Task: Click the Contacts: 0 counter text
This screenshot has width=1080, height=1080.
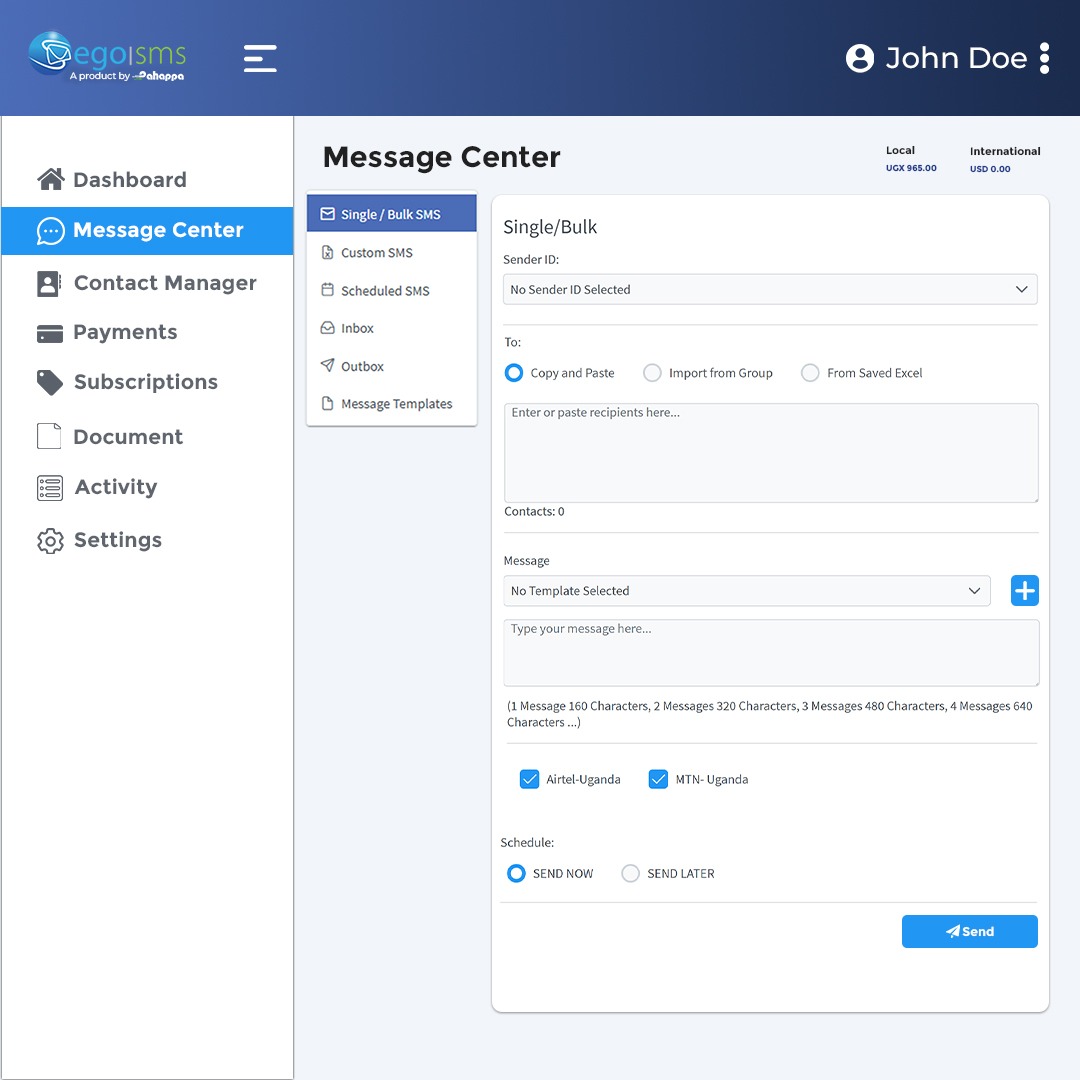Action: click(534, 511)
